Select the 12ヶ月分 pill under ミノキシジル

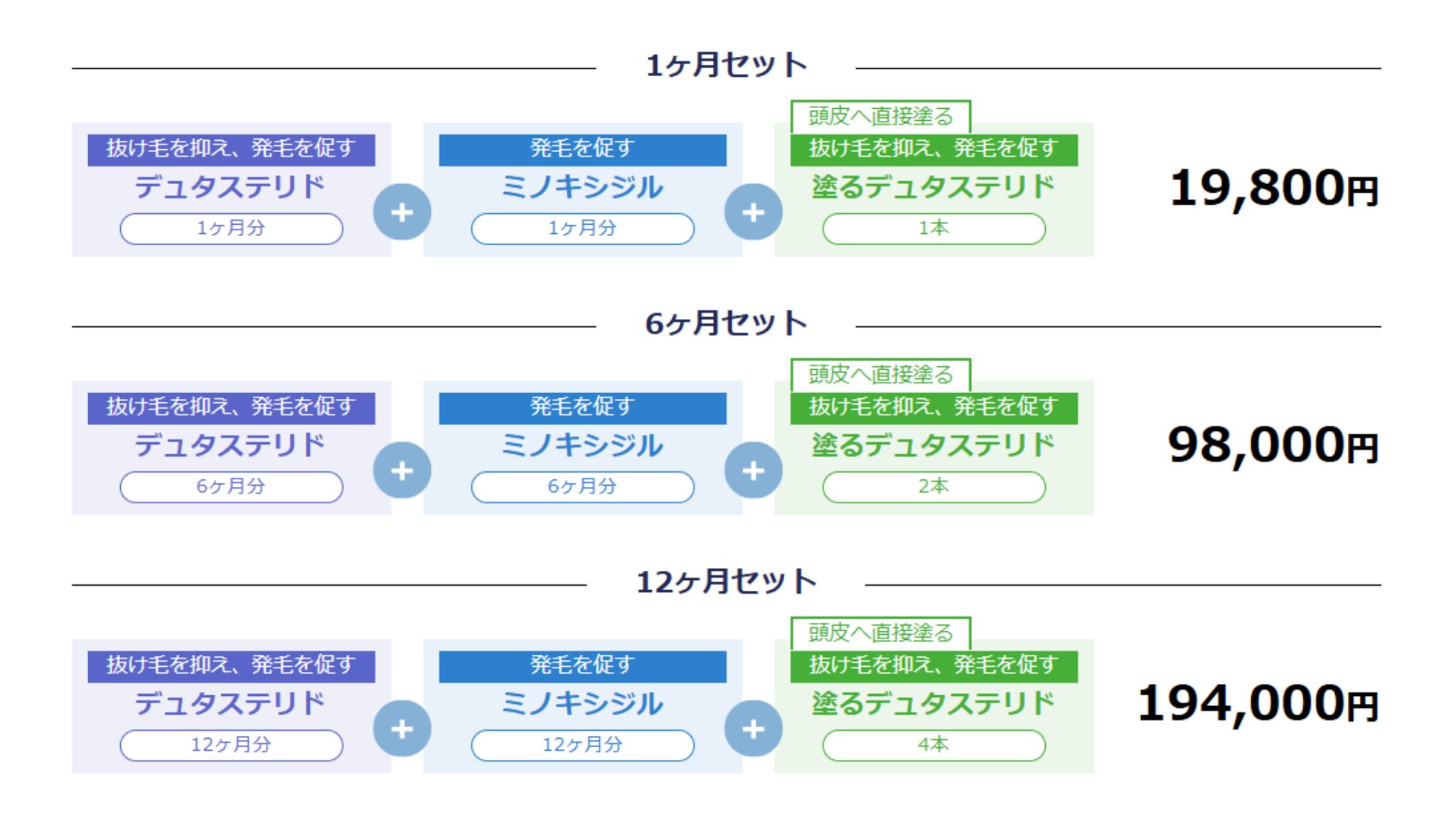tap(582, 745)
